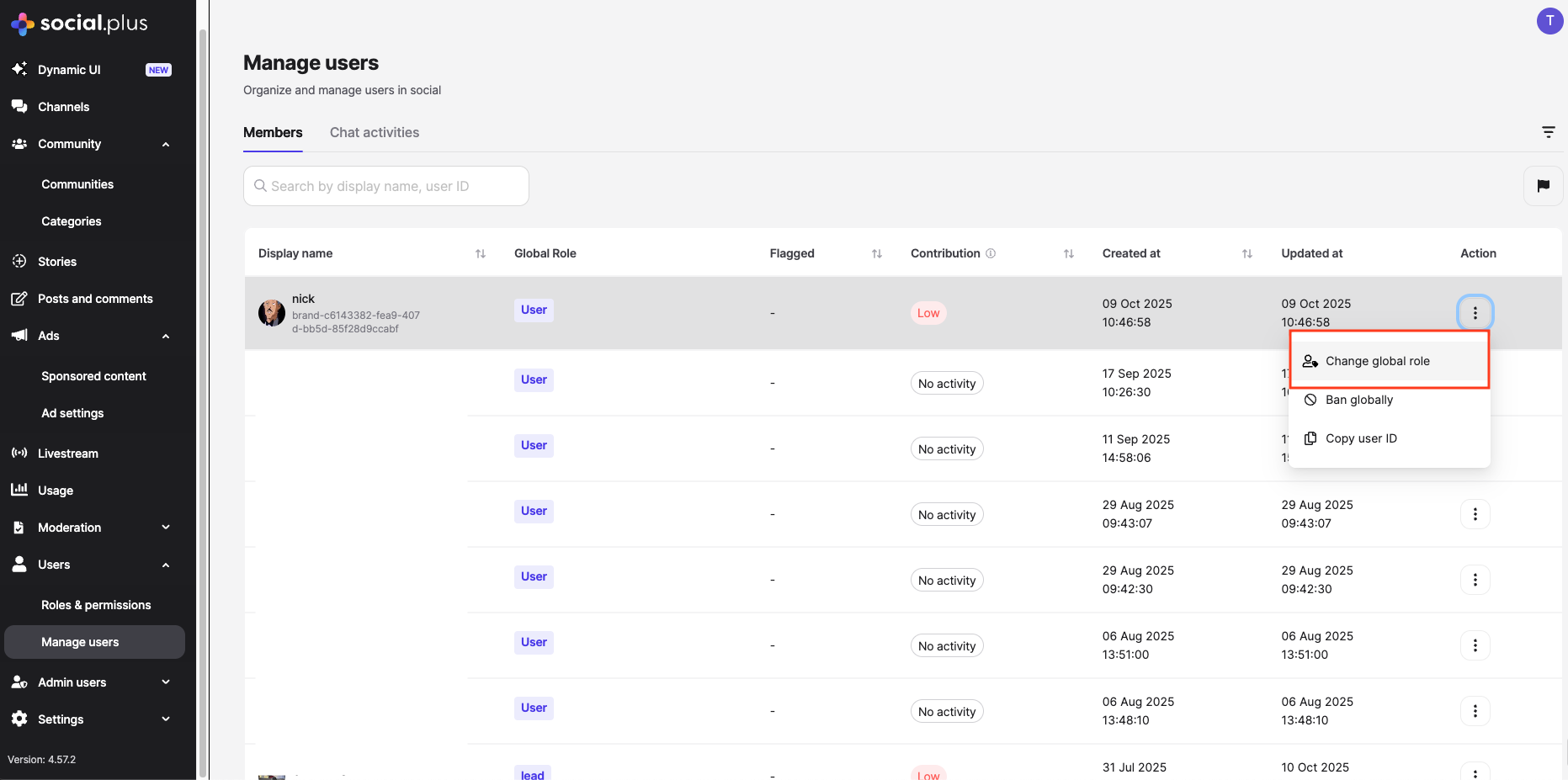Screen dimensions: 1568x780
Task: Choose Ban globally from the menu
Action: click(1358, 400)
